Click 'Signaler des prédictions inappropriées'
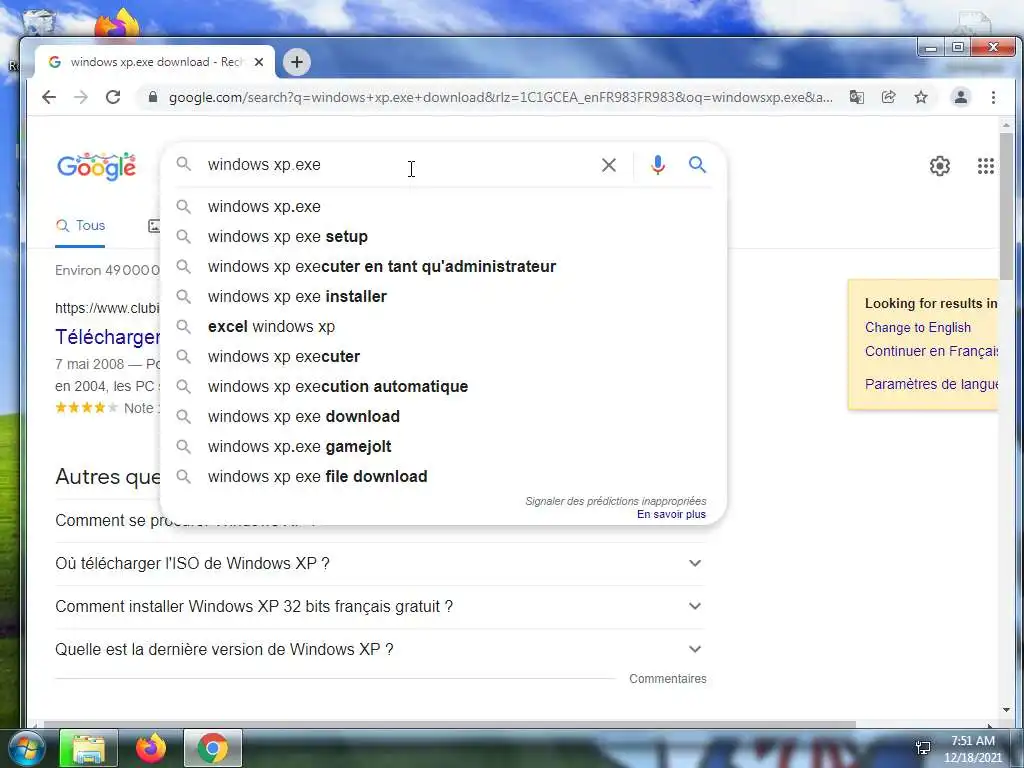Image resolution: width=1024 pixels, height=768 pixels. (616, 501)
